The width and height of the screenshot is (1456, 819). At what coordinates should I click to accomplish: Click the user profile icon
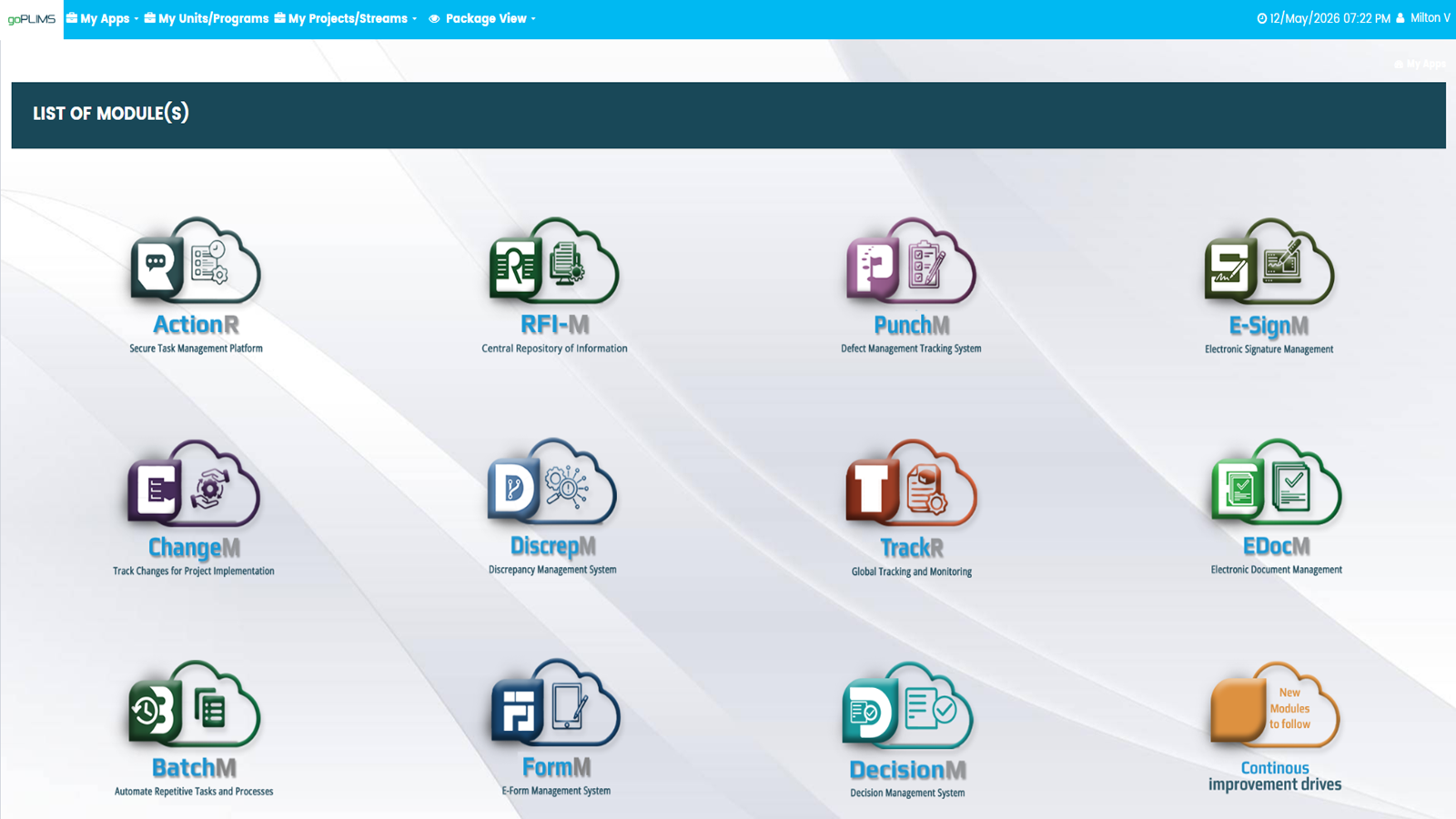coord(1400,18)
